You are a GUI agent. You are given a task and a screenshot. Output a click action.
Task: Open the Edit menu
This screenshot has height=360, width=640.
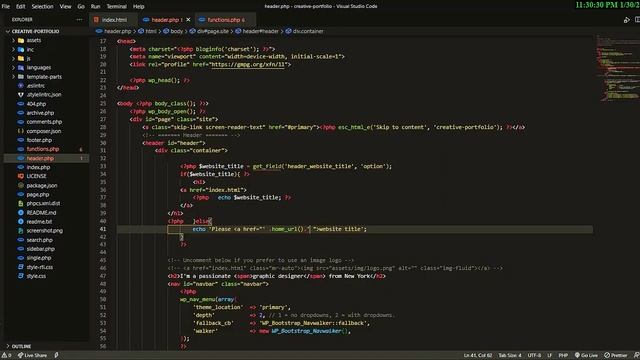20,7
